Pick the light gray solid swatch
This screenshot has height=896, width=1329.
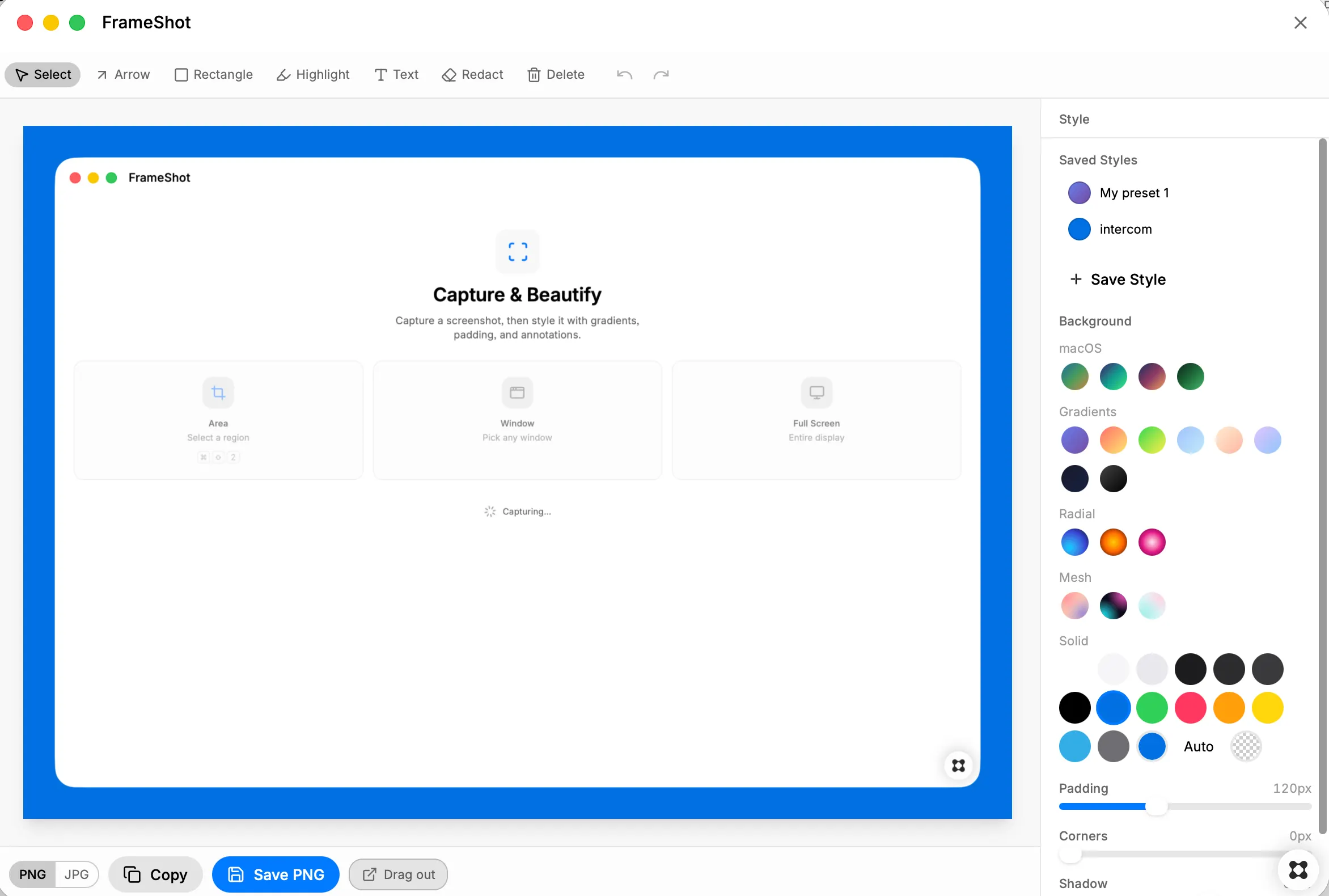[x=1152, y=669]
